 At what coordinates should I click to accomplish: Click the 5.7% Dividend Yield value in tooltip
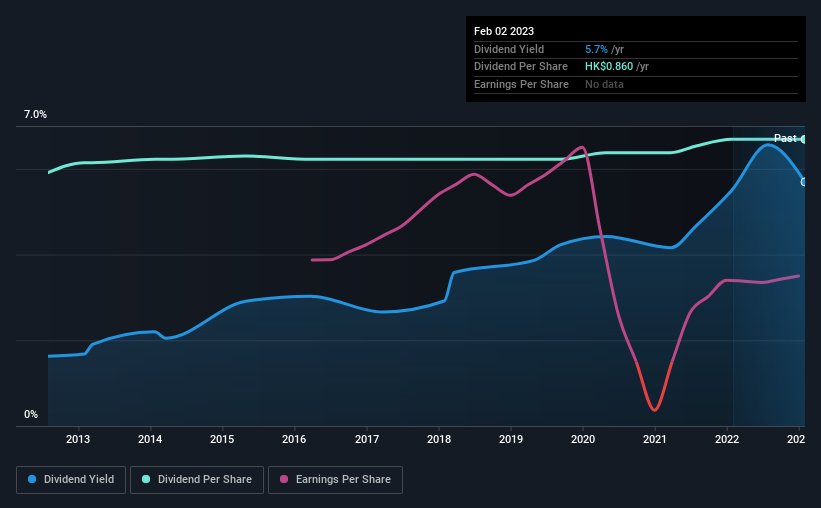(x=596, y=49)
